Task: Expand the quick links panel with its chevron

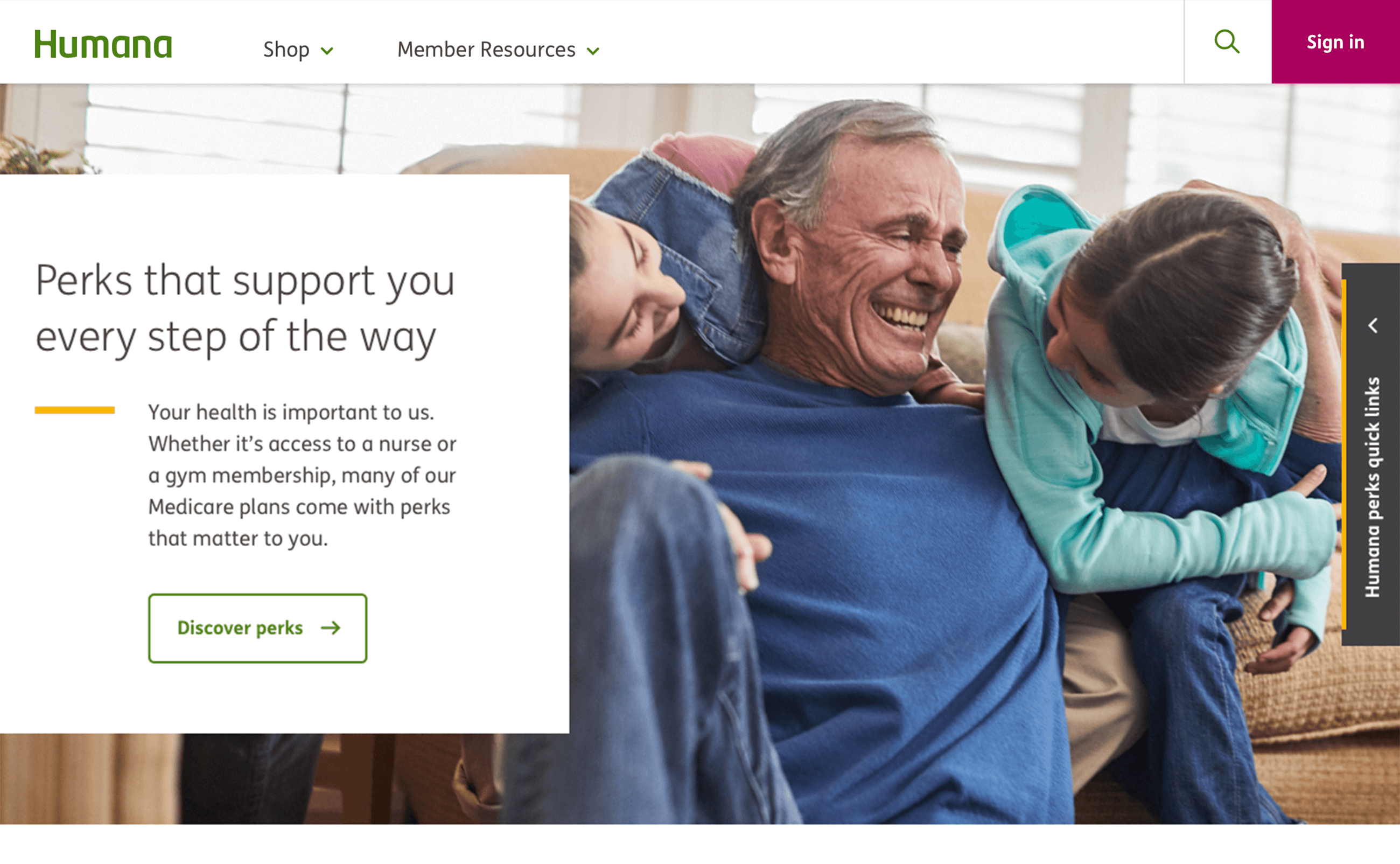Action: [x=1373, y=326]
